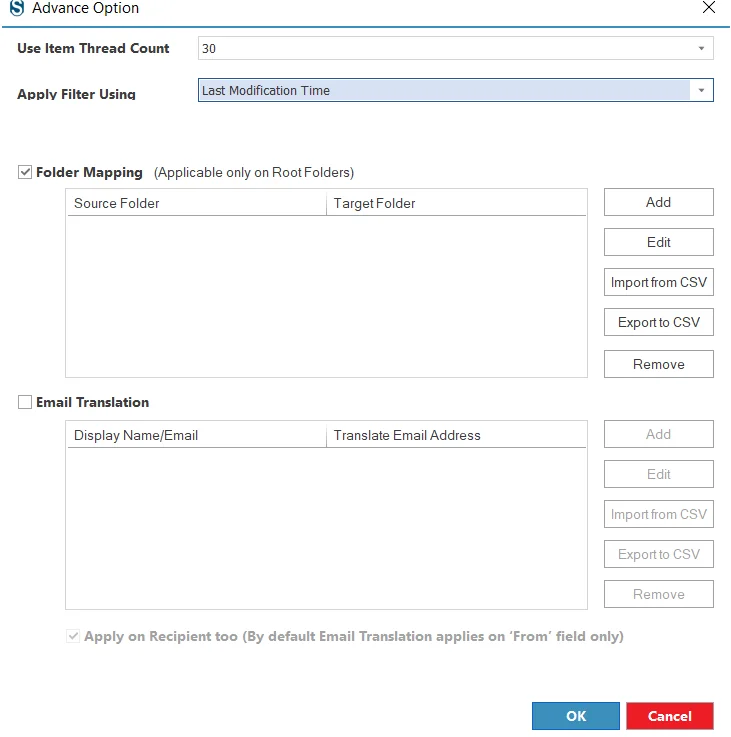Click the Shoviv app logo icon
The width and height of the screenshot is (731, 737).
(17, 8)
